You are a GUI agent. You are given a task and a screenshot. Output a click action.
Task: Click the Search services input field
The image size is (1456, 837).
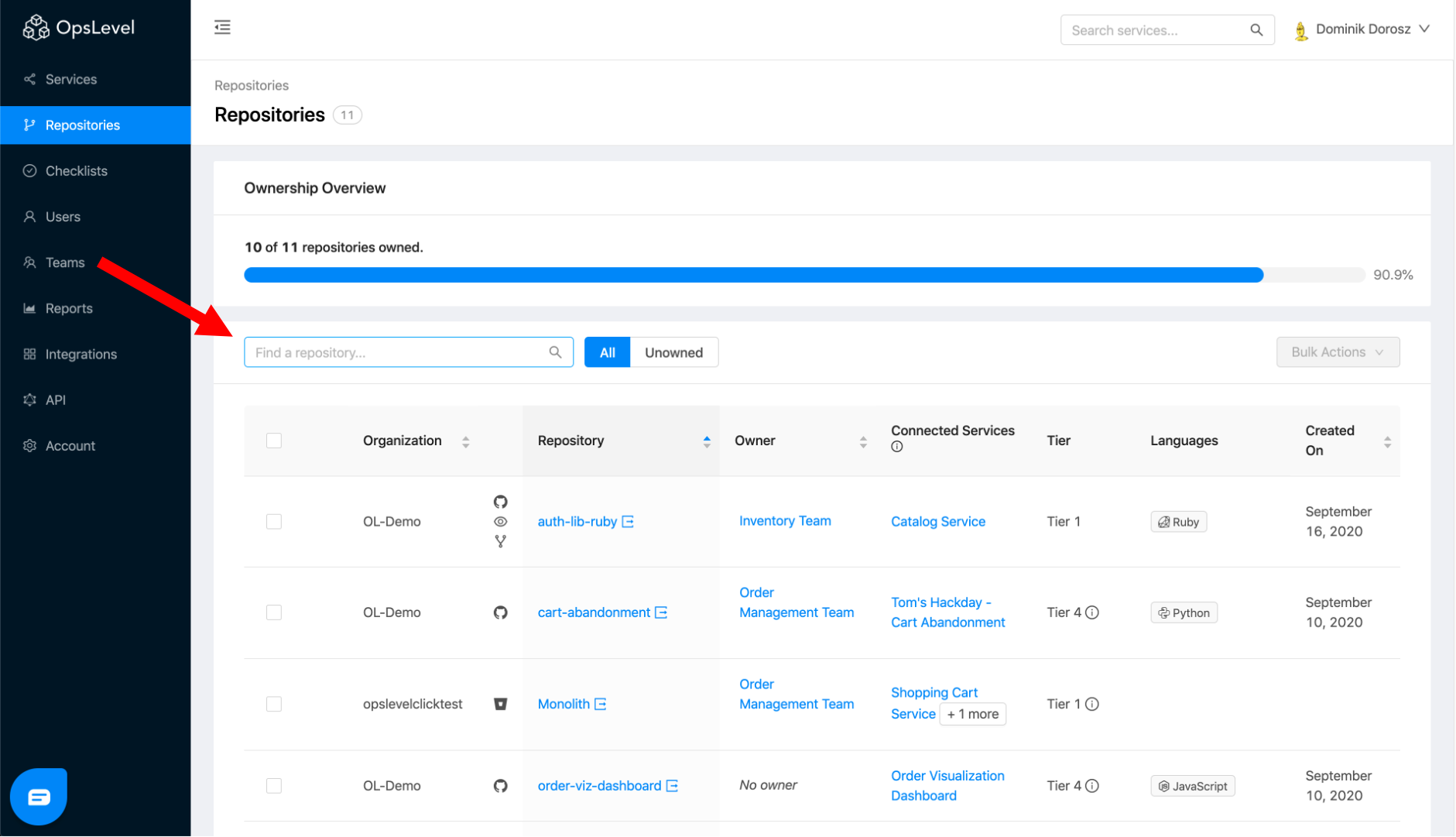(x=1167, y=30)
